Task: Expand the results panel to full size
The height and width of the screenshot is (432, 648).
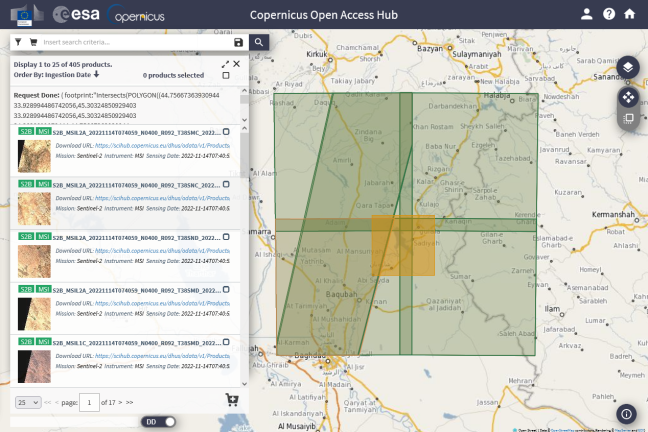Action: click(x=226, y=64)
